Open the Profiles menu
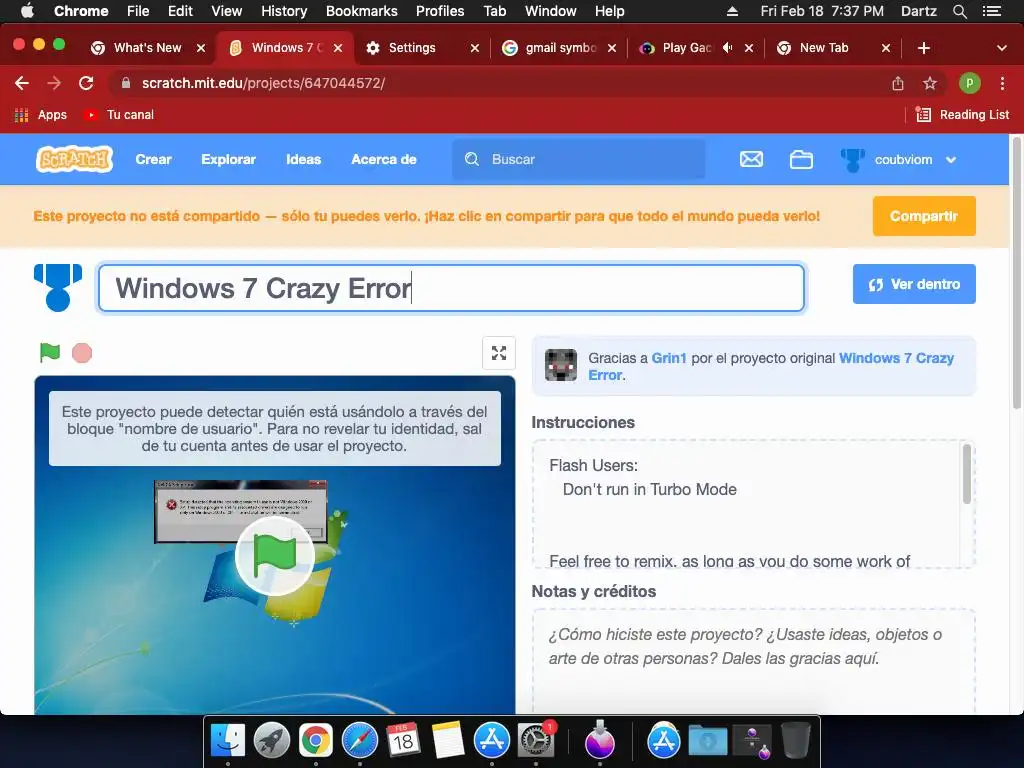This screenshot has width=1024, height=768. tap(440, 11)
